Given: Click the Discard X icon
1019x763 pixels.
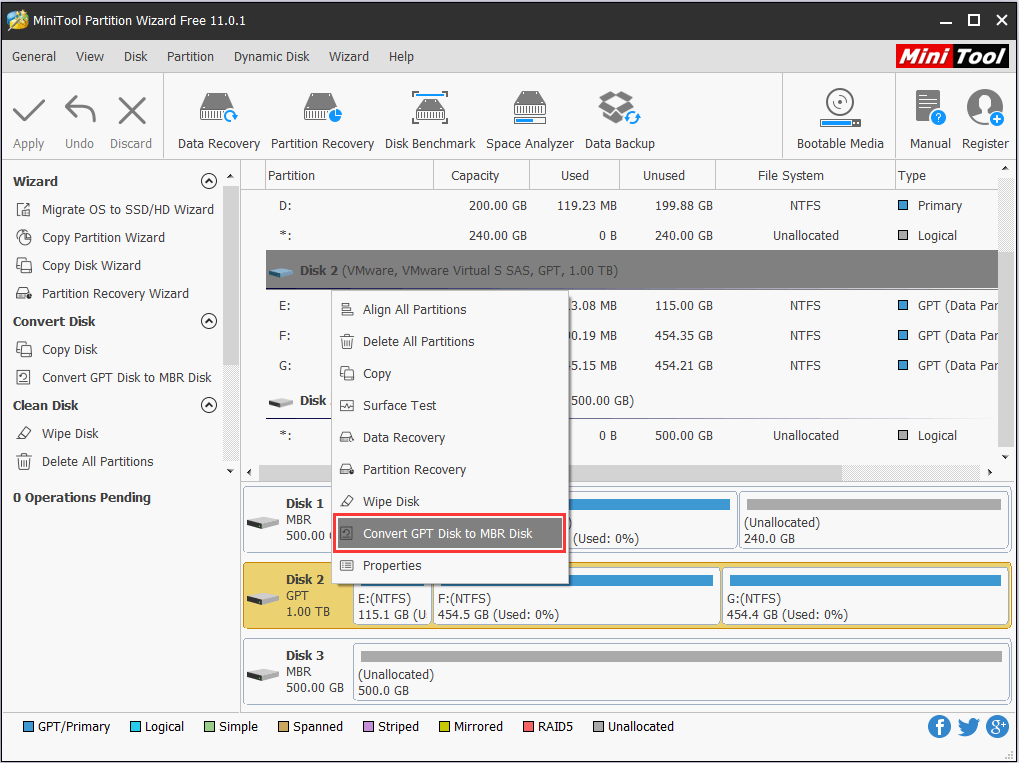Looking at the screenshot, I should (x=132, y=110).
